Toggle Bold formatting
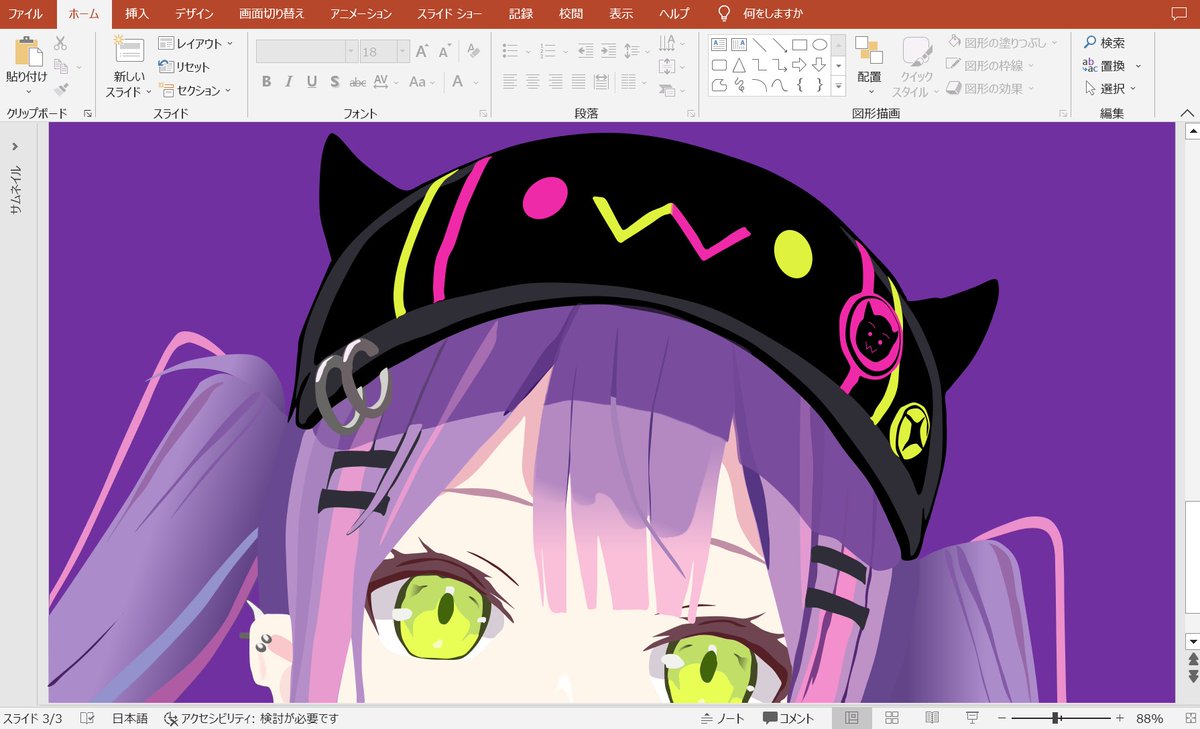 [x=266, y=82]
